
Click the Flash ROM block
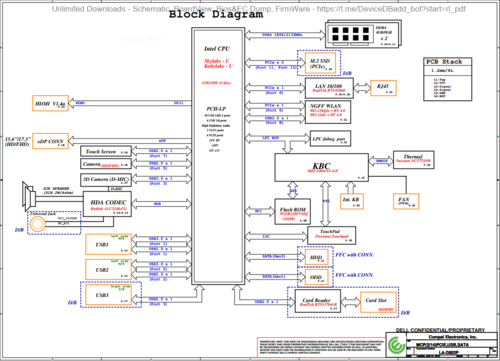[x=293, y=211]
